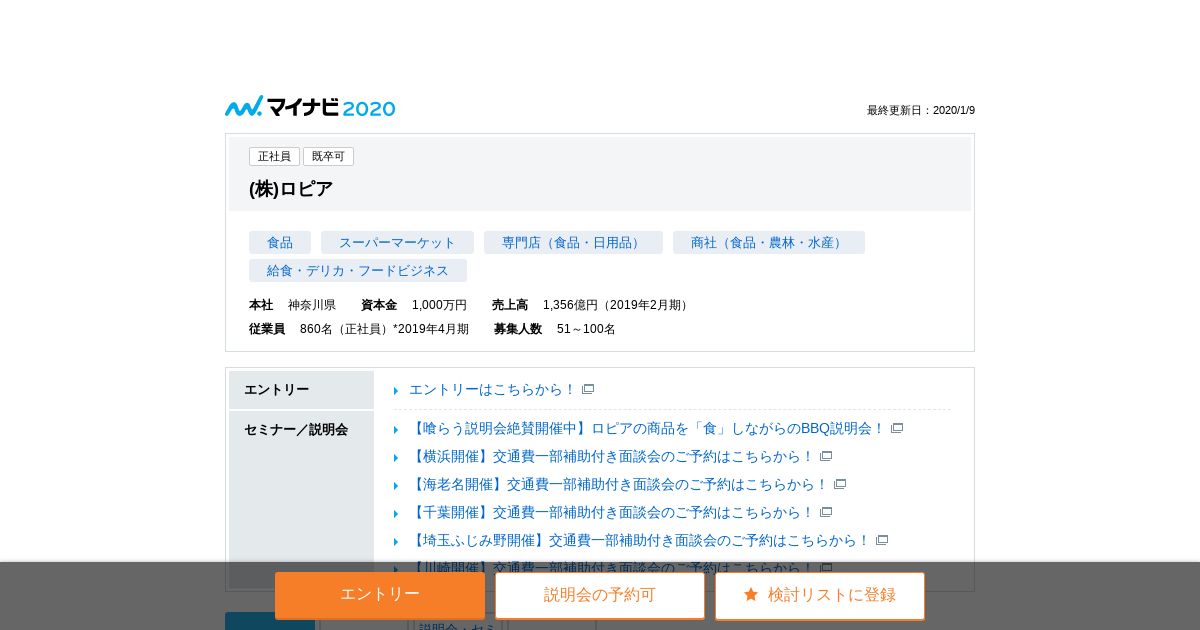Viewport: 1200px width, 630px height.
Task: Click the 既卒可 label badge
Action: (x=328, y=156)
